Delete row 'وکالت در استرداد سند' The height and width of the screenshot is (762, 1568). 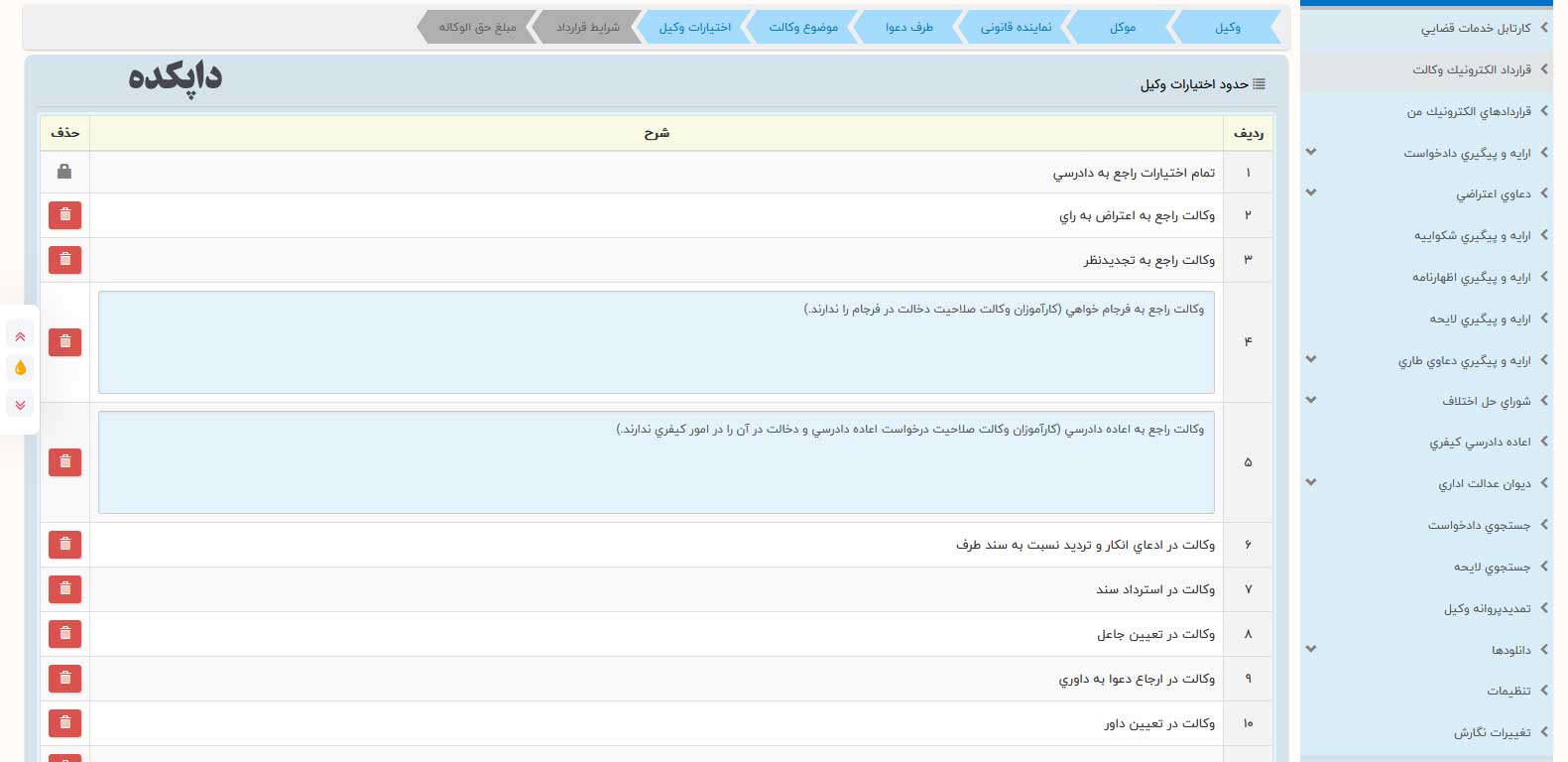(x=64, y=589)
